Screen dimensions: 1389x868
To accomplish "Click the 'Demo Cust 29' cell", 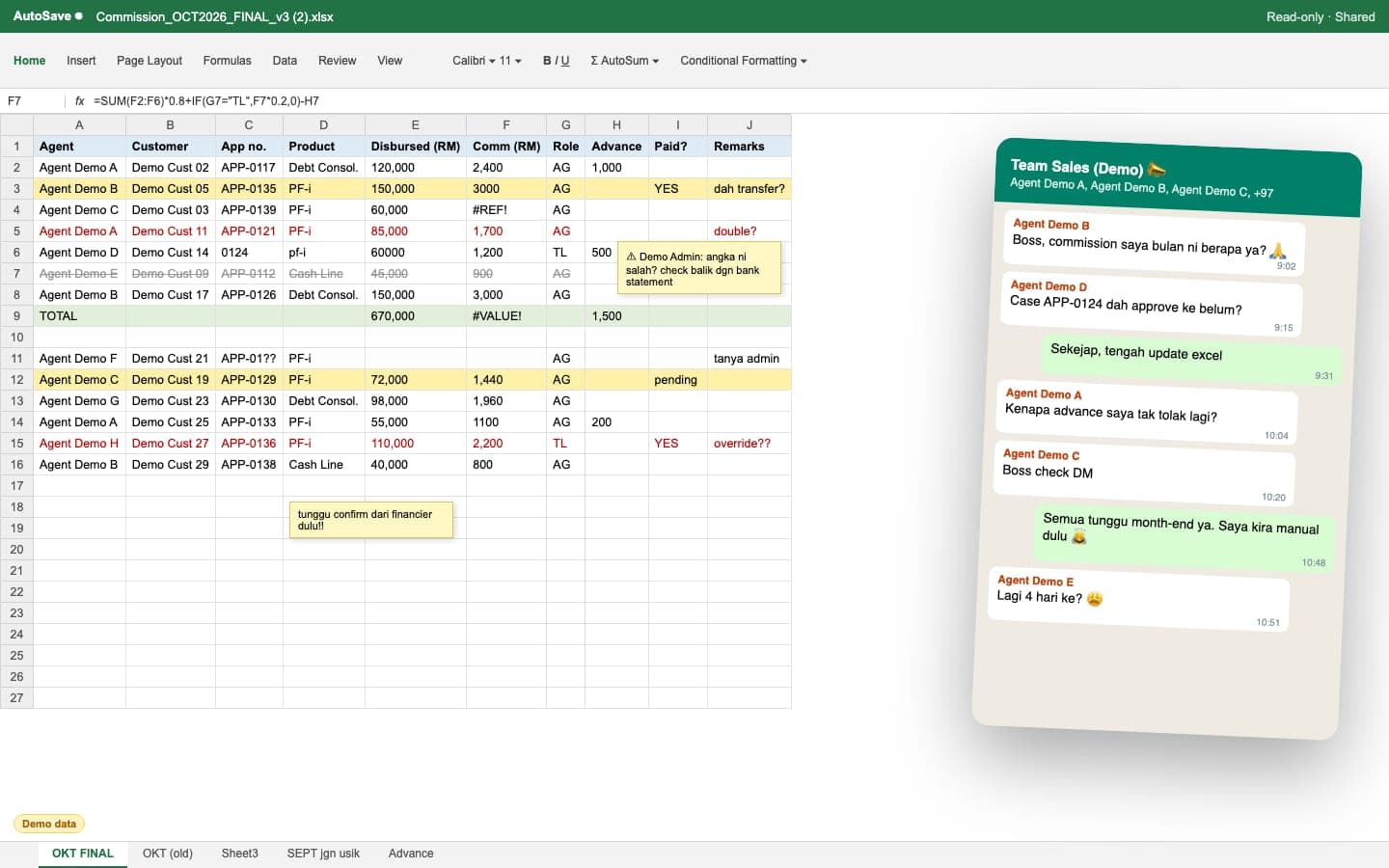I will pos(171,465).
